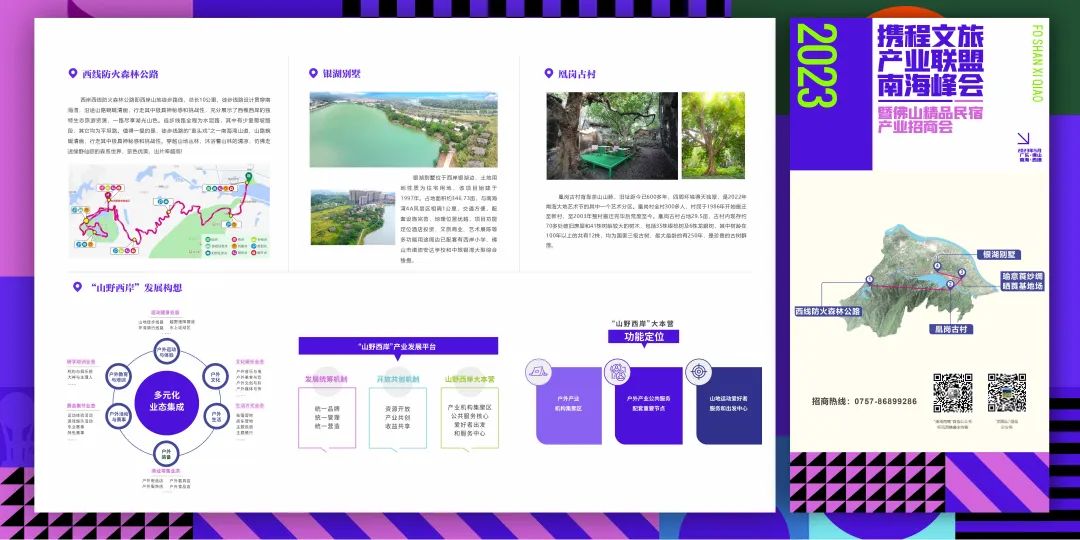Click the "山野西岸"产业发展平台 banner

[397, 346]
